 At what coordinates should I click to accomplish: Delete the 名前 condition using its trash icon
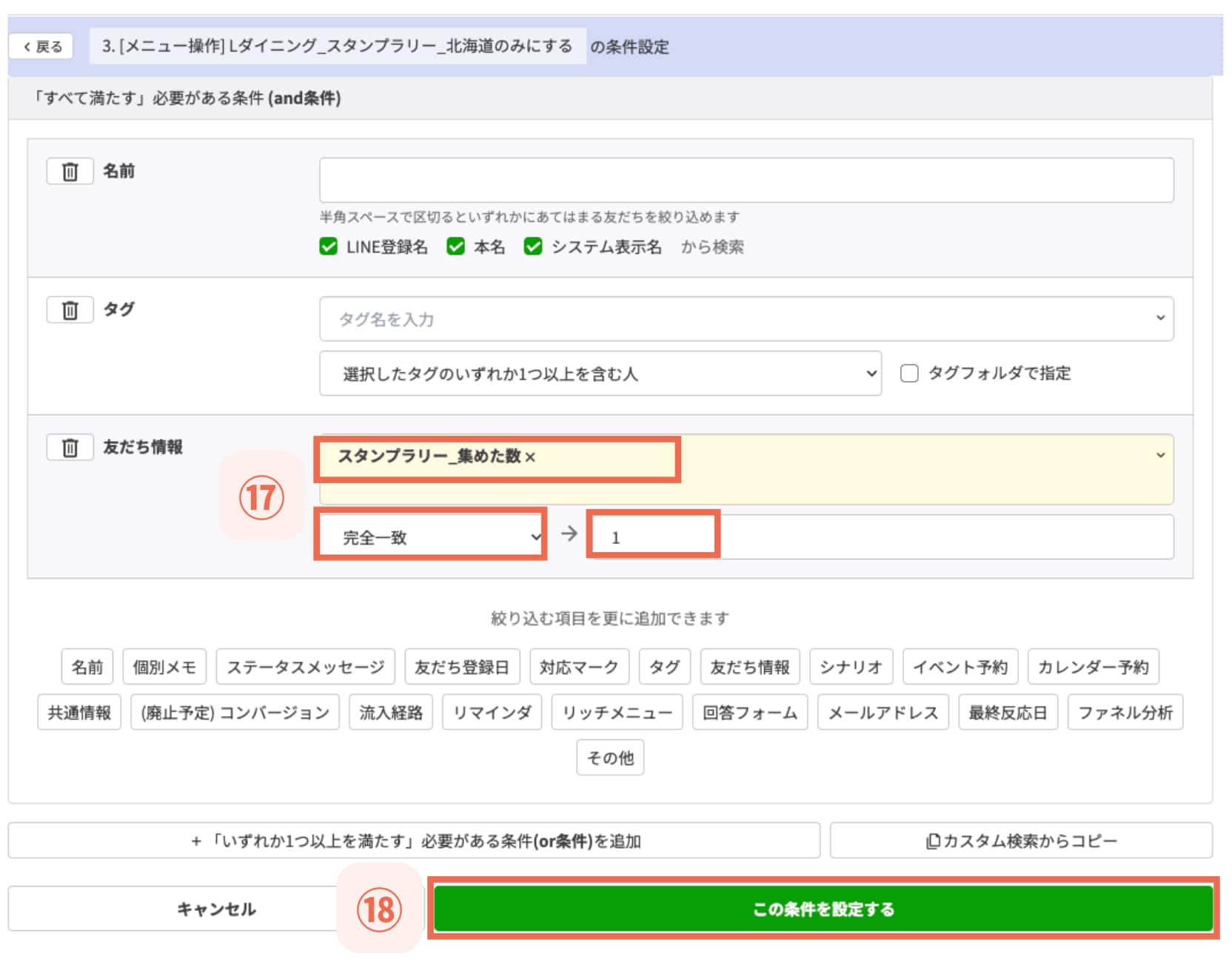(69, 171)
